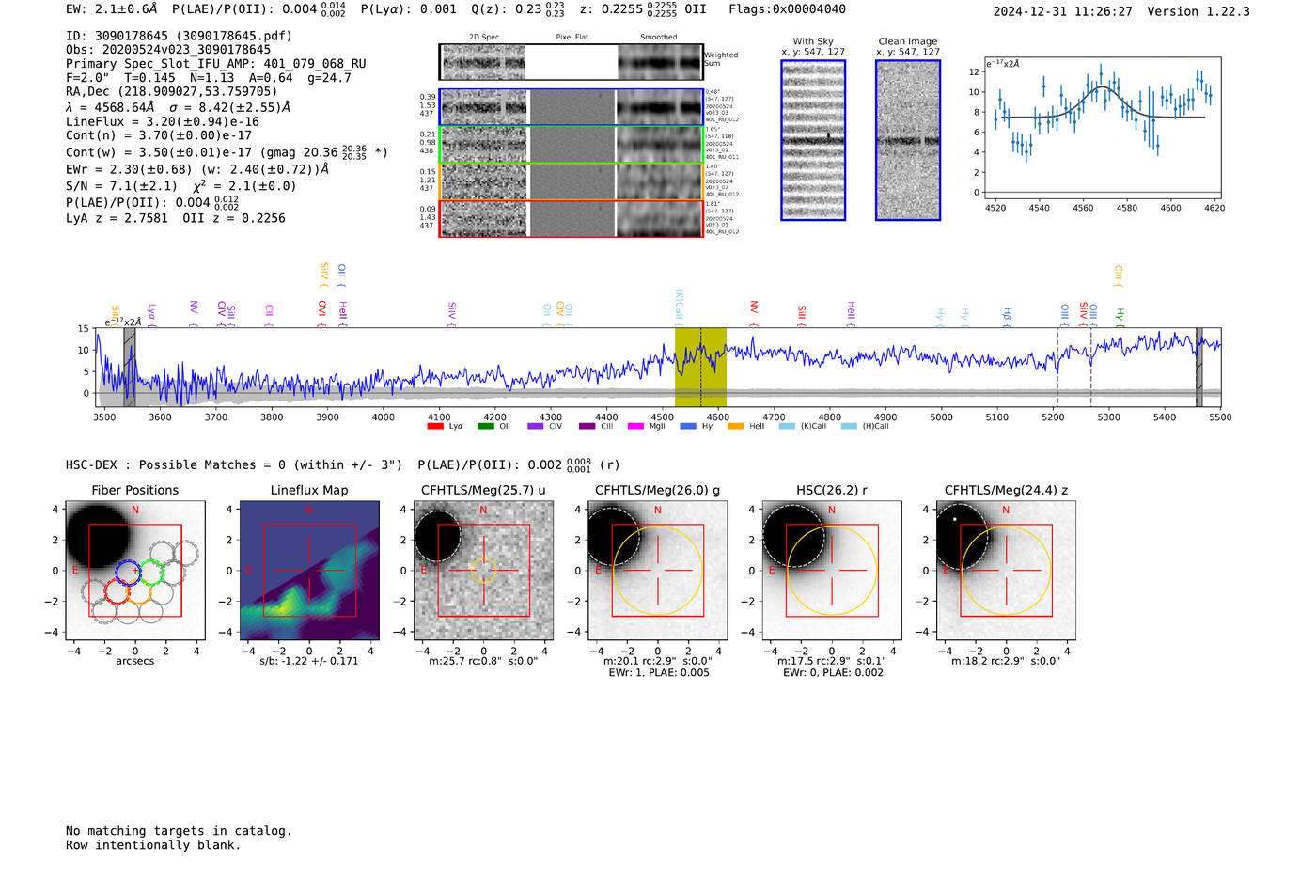Select the HSC(26.2) r cutout
The image size is (1316, 896).
pos(832,571)
